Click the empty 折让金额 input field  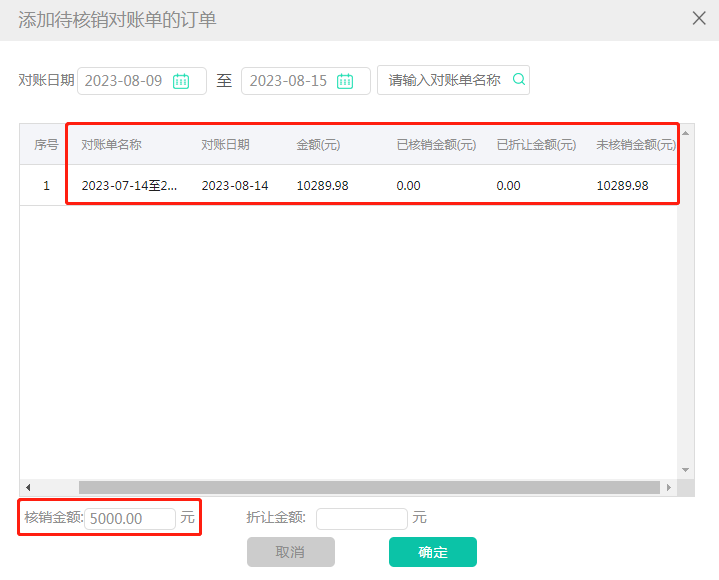click(x=361, y=518)
